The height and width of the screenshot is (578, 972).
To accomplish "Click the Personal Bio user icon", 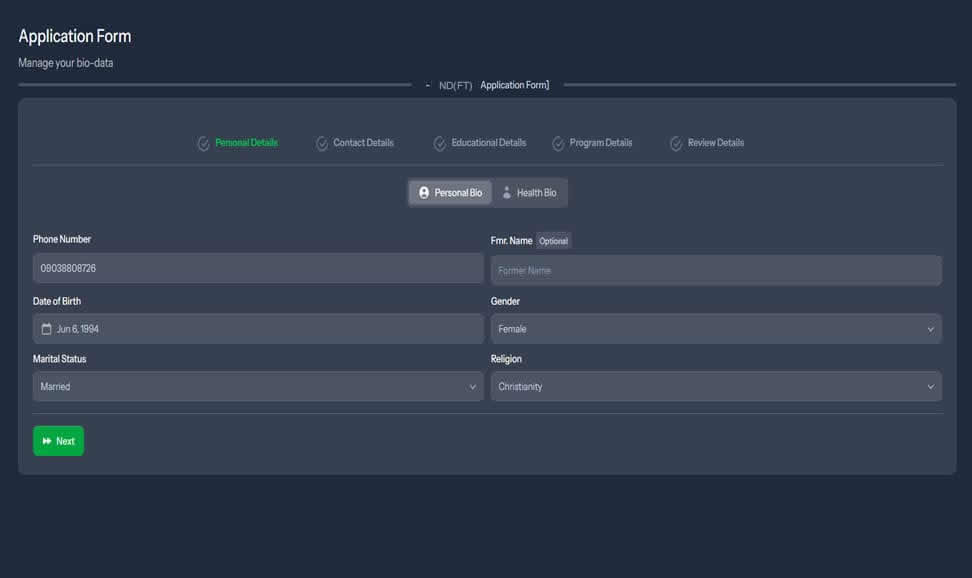I will coord(424,193).
